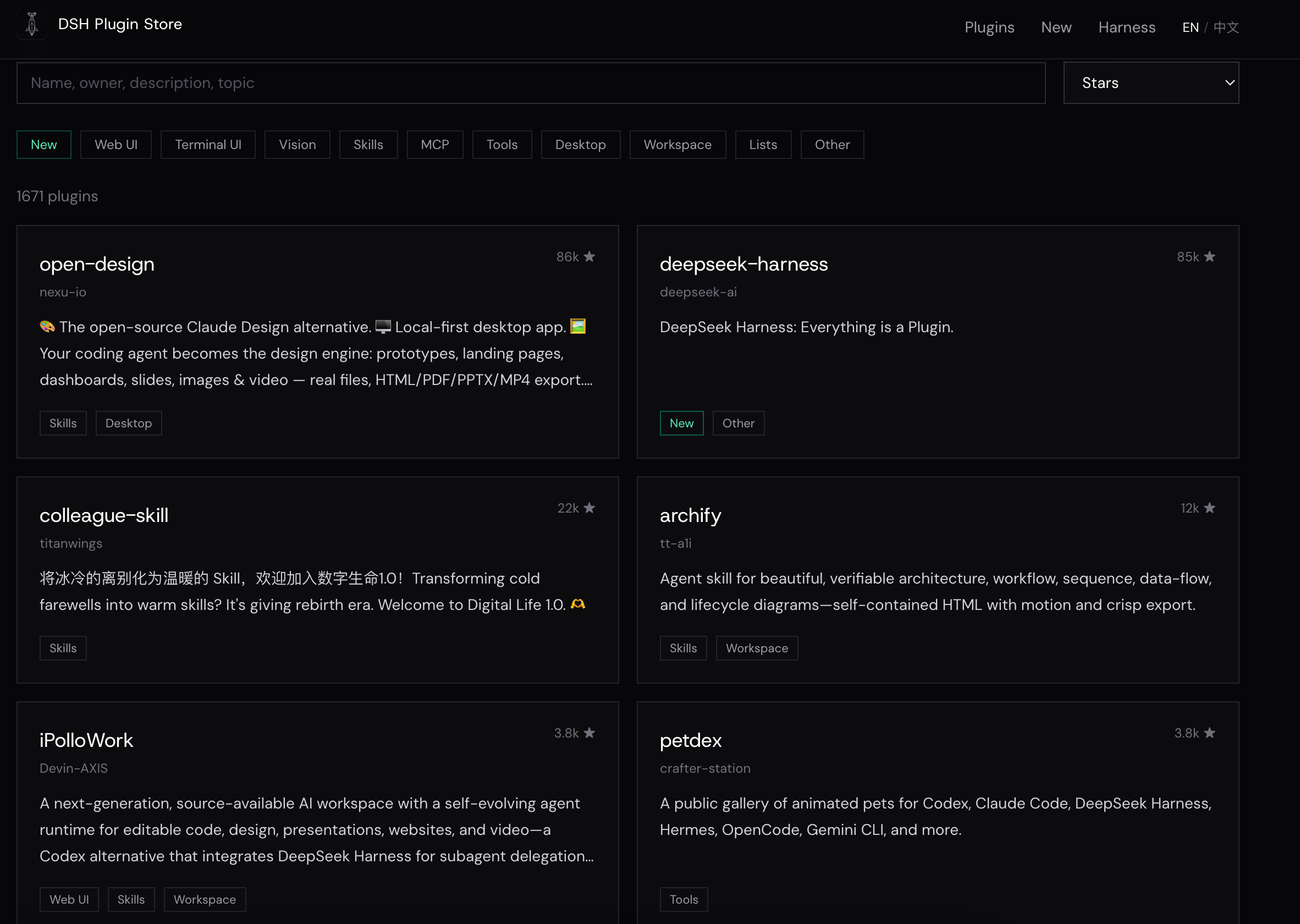This screenshot has height=924, width=1300.
Task: Open the archify plugin title
Action: [690, 515]
